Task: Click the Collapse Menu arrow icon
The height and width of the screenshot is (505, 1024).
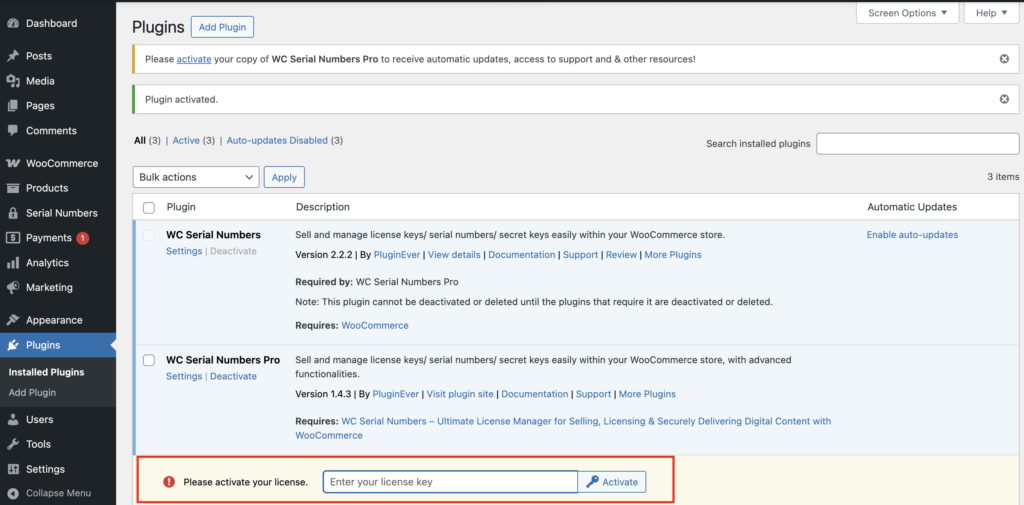Action: point(12,493)
